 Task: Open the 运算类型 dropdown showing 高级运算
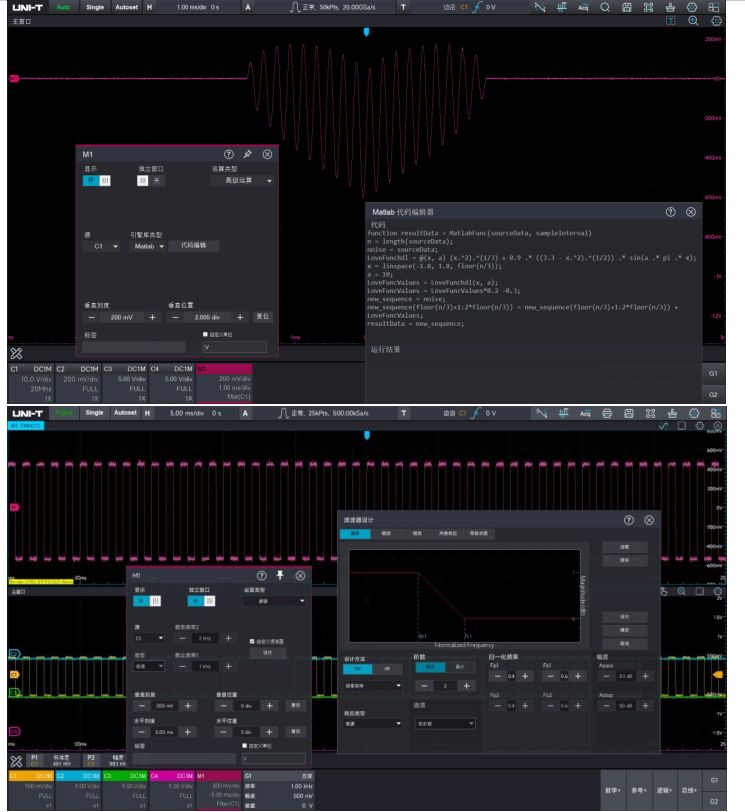[243, 181]
